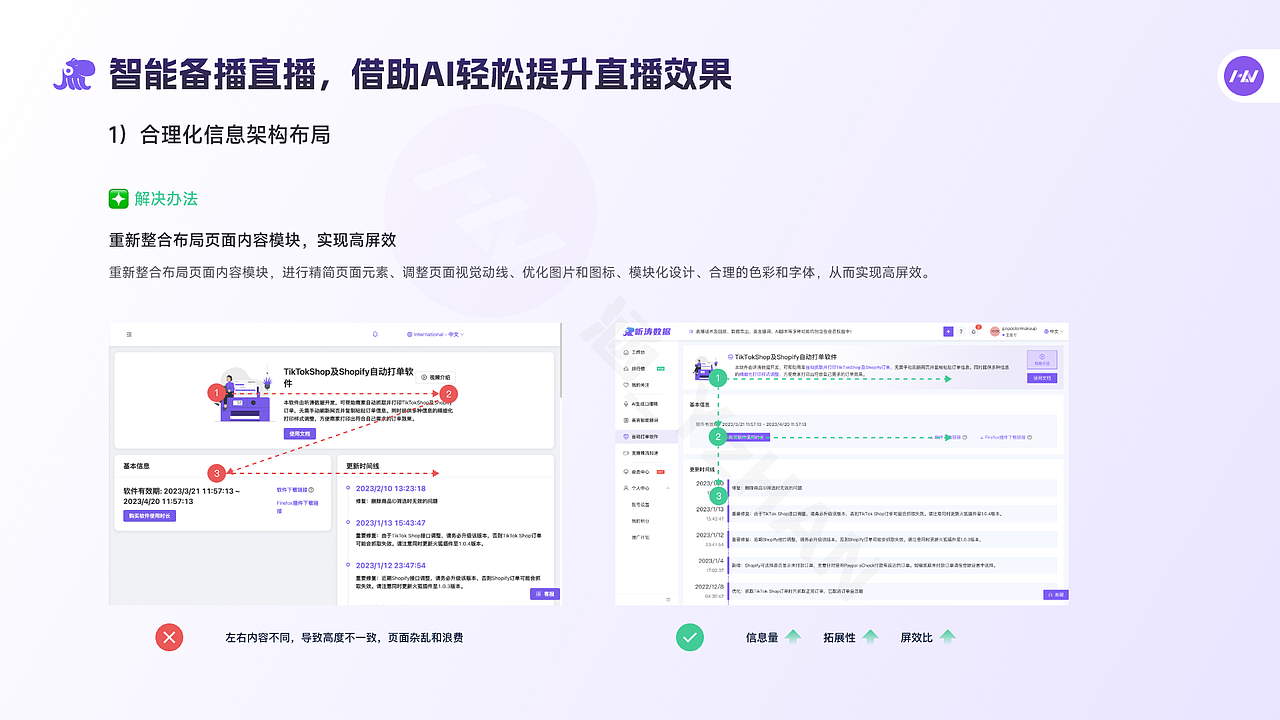Click 购买软件使用时长 button in right screenshot

point(747,437)
